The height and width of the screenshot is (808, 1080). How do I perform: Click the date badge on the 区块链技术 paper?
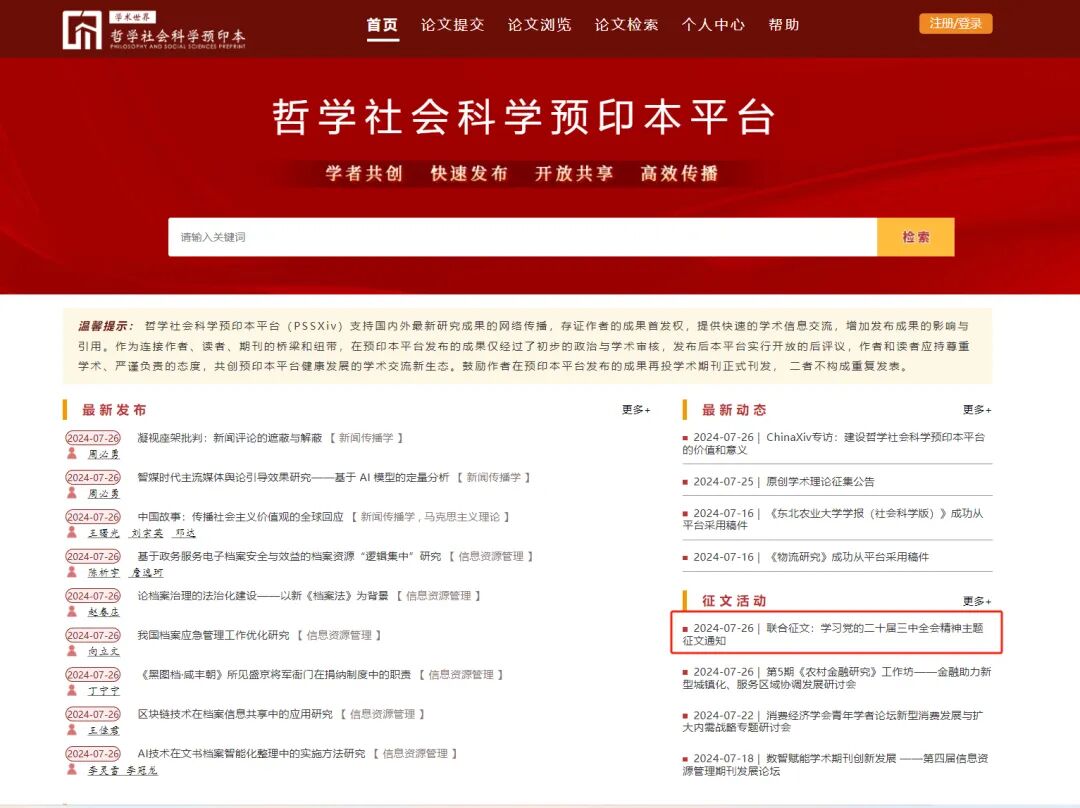coord(92,714)
